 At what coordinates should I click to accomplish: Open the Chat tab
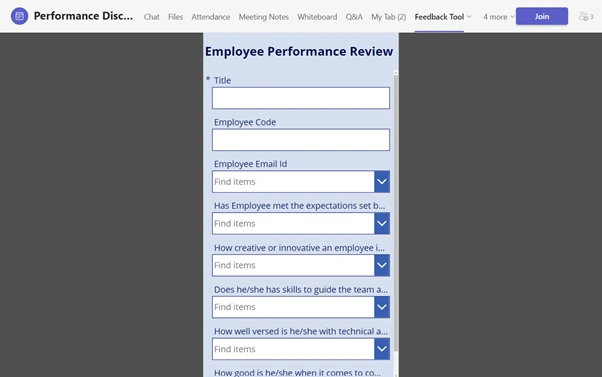152,17
